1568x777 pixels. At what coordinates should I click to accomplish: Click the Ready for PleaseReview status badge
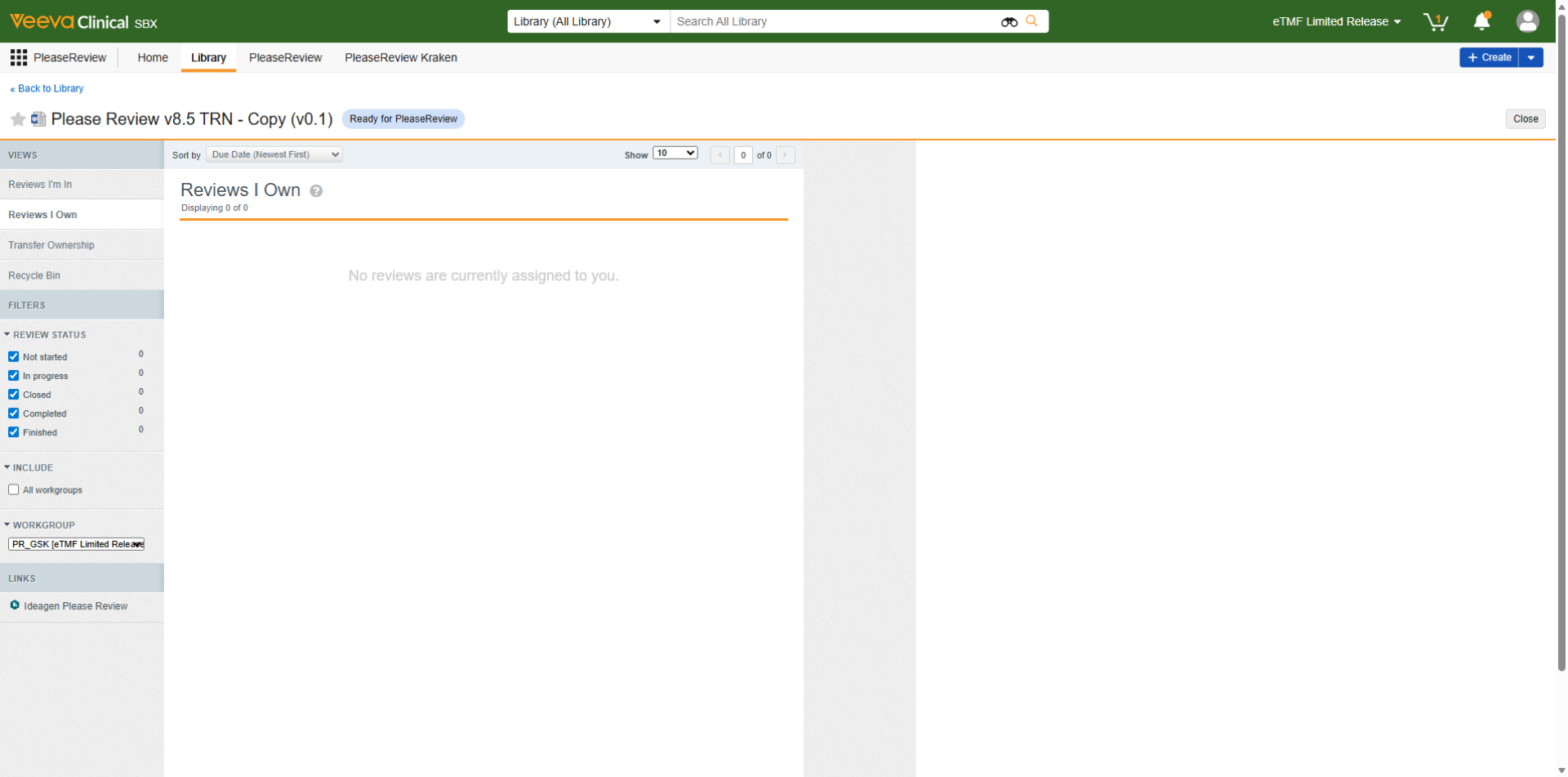(x=403, y=119)
